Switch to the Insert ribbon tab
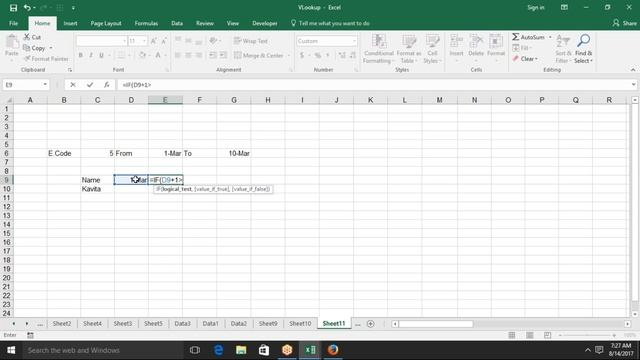This screenshot has height=360, width=640. coord(70,23)
